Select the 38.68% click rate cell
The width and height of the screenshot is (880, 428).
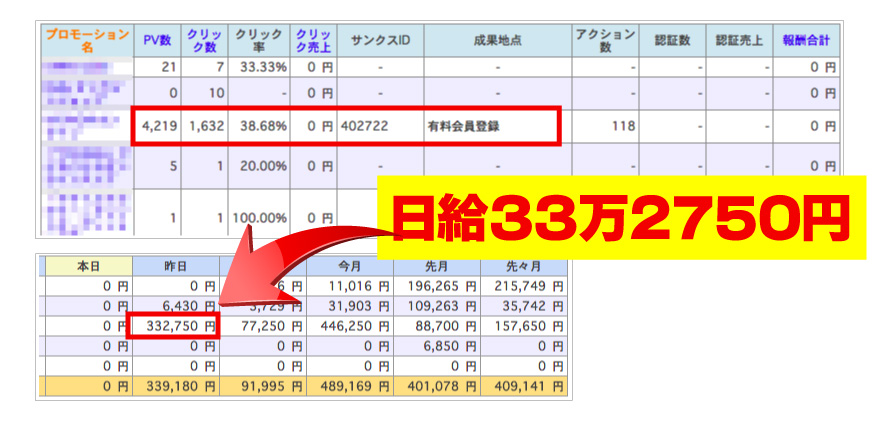coord(259,127)
